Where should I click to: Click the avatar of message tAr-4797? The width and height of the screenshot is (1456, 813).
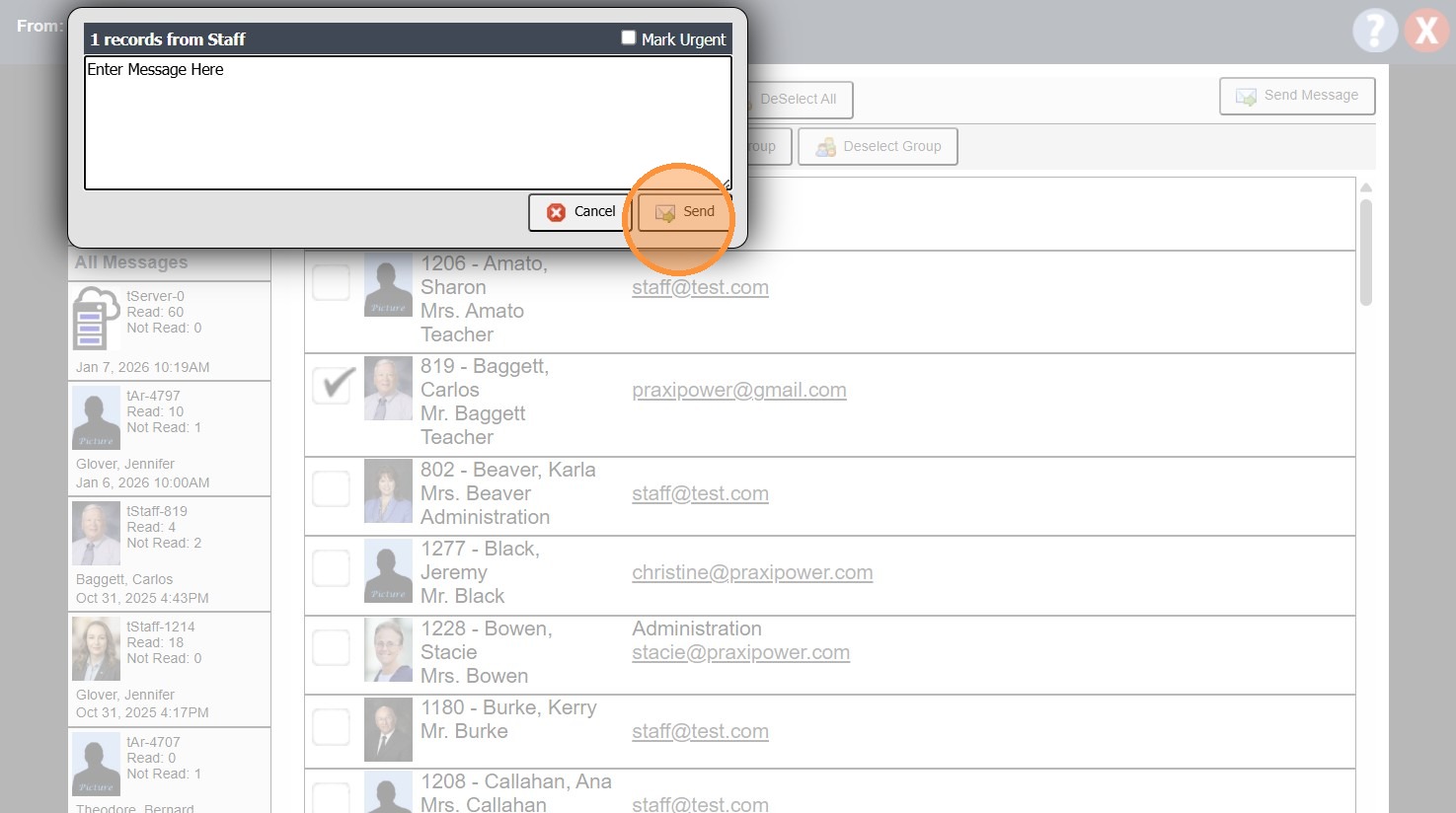96,418
